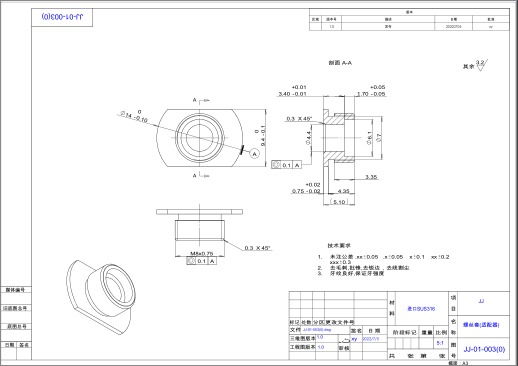This screenshot has height=366, width=518.
Task: Select the M8x0.75 thread callout
Action: 202,253
